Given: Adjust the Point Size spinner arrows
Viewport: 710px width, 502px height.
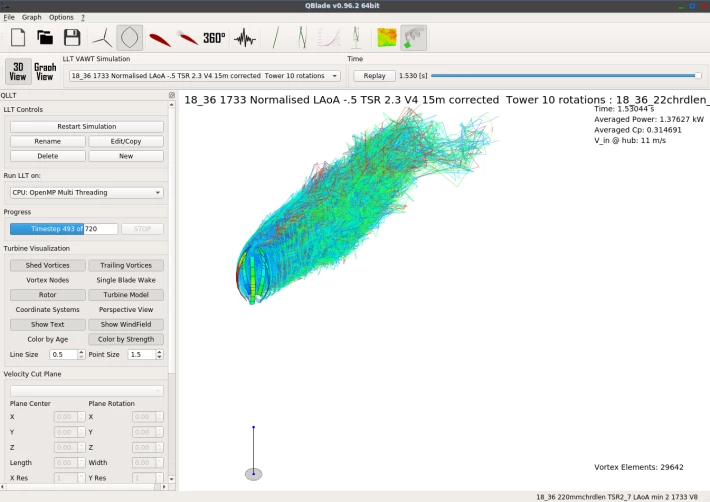Looking at the screenshot, I should click(159, 354).
